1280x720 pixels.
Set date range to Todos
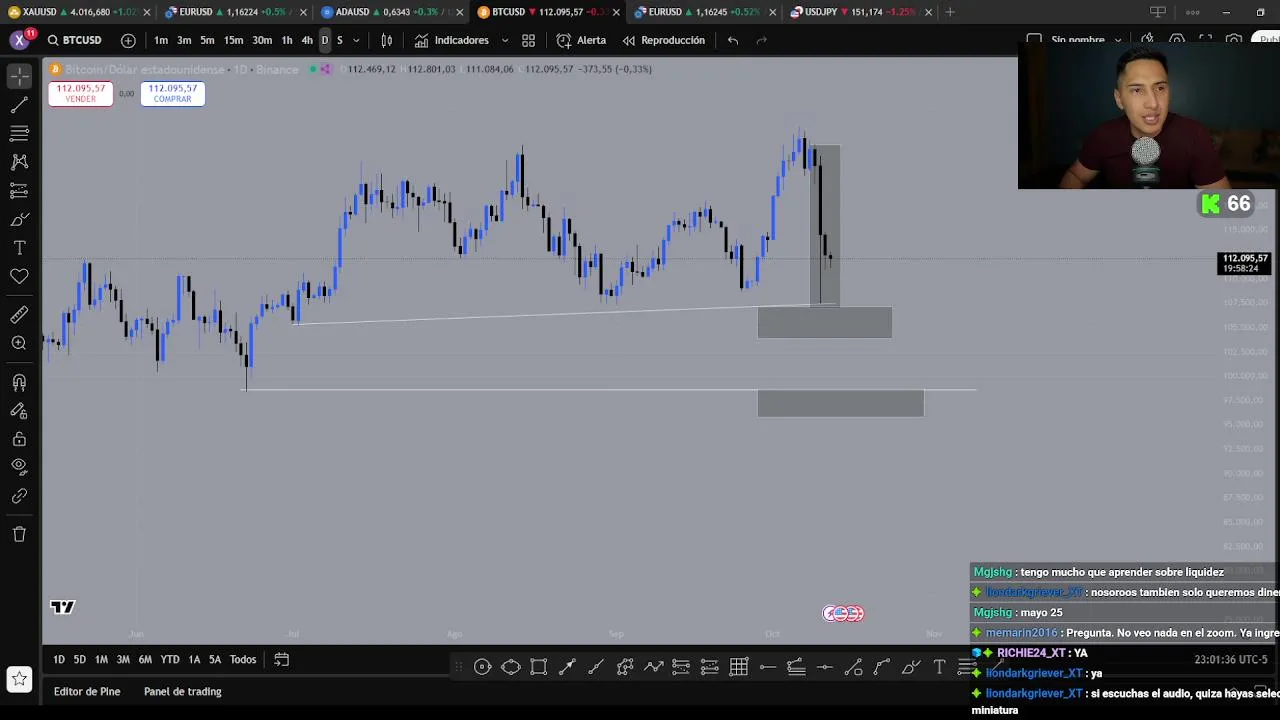[243, 659]
